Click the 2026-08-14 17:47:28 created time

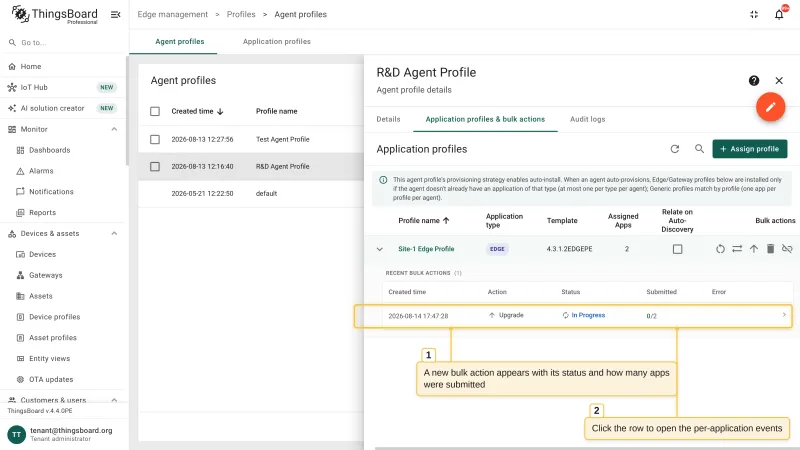(x=418, y=316)
